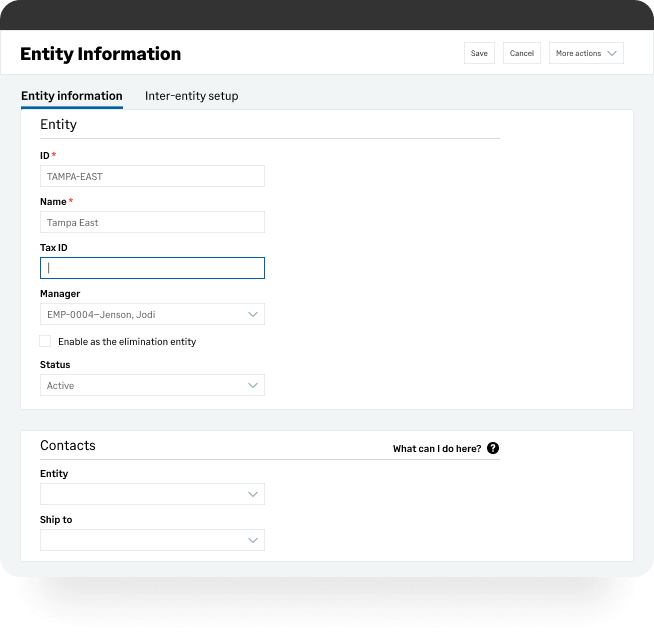Image resolution: width=654 pixels, height=641 pixels.
Task: Click the Cancel button
Action: click(521, 53)
